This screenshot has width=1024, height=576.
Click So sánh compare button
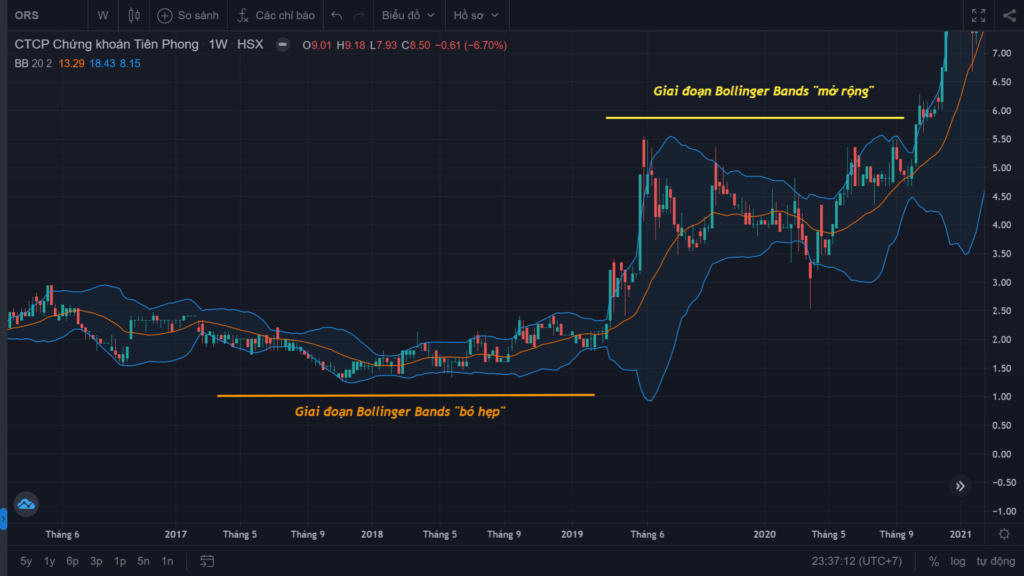[x=188, y=15]
